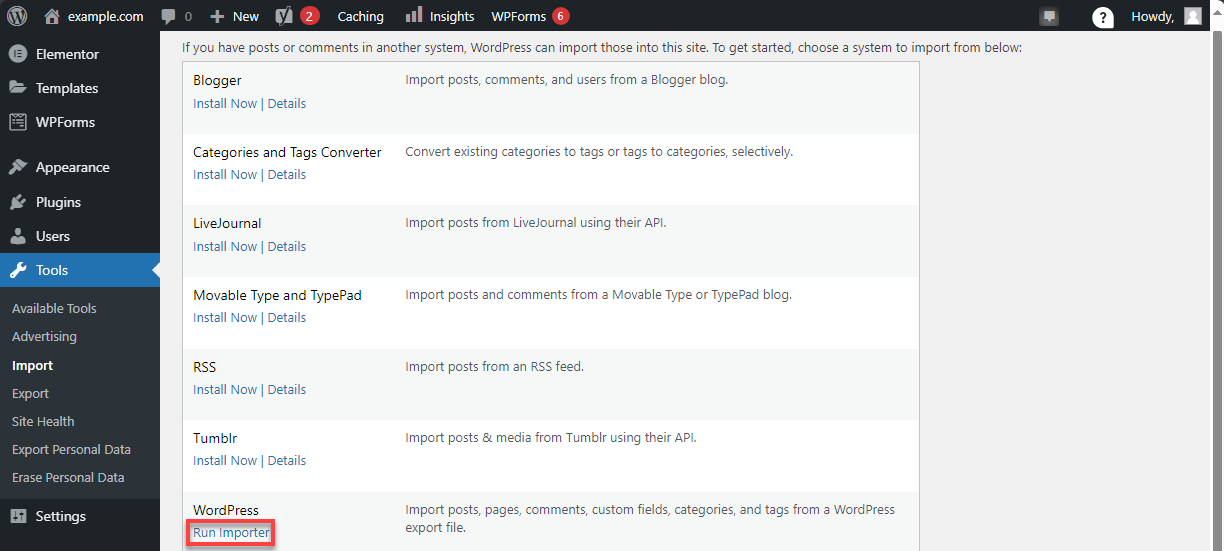Install the LiveJournal importer now

[225, 247]
